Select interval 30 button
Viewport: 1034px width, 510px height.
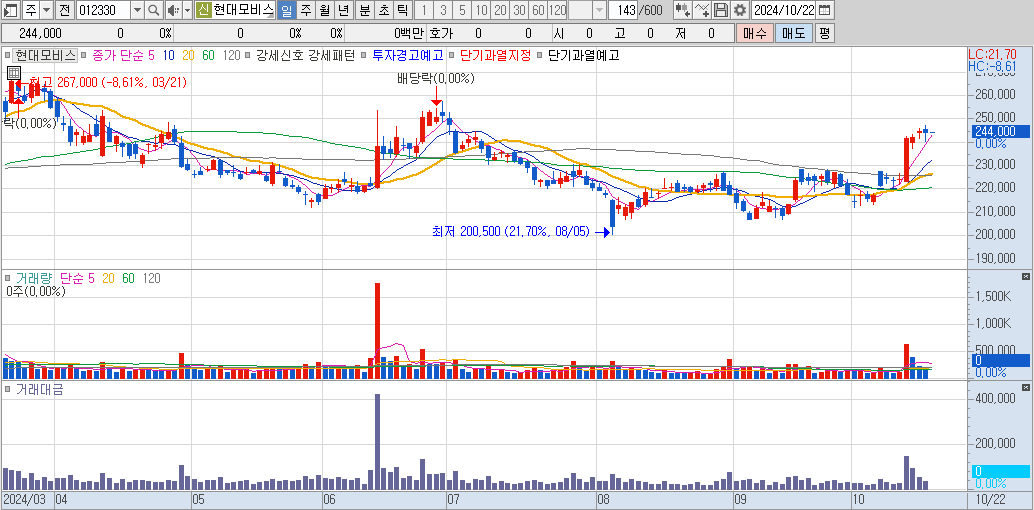tap(520, 10)
